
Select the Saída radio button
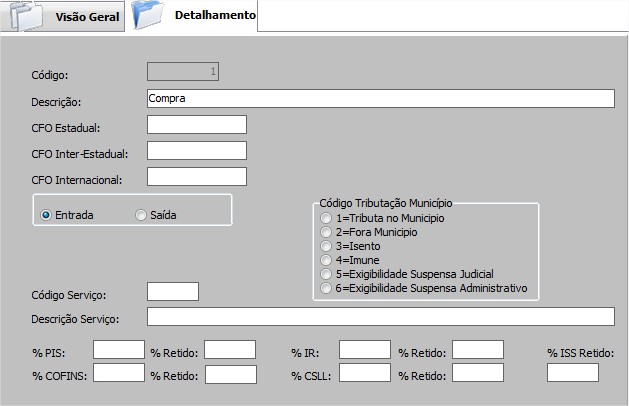click(141, 215)
